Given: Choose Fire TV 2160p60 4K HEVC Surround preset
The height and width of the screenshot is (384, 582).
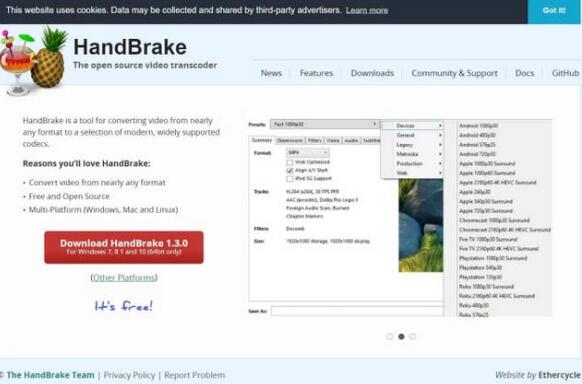Looking at the screenshot, I should pyautogui.click(x=498, y=249).
